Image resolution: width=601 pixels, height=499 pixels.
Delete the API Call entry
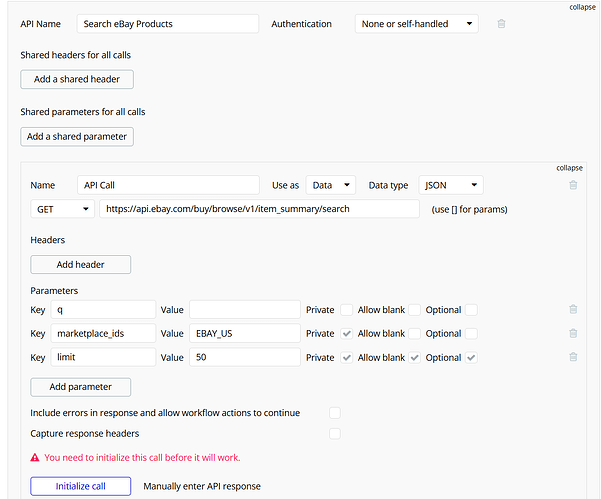click(573, 185)
